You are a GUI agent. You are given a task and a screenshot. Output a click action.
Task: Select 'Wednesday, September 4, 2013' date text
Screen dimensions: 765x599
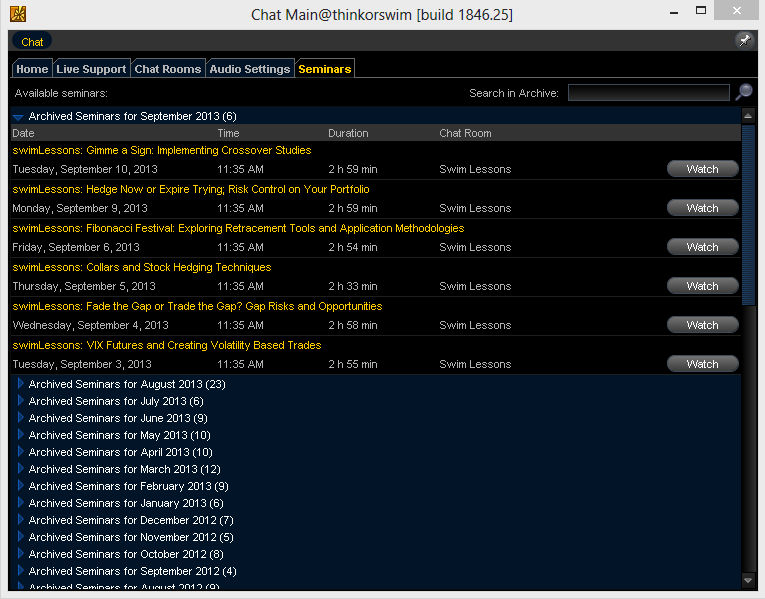coord(91,325)
